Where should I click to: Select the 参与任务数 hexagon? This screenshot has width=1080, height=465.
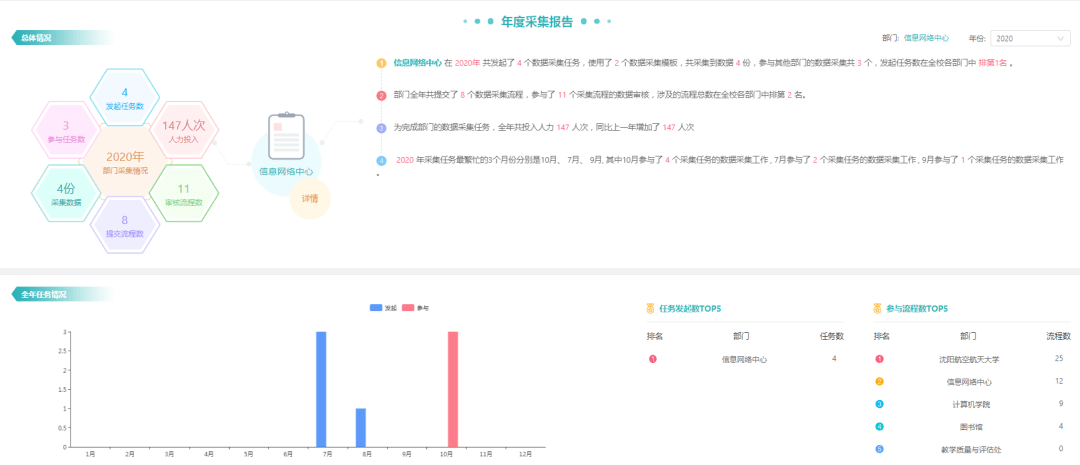(66, 131)
